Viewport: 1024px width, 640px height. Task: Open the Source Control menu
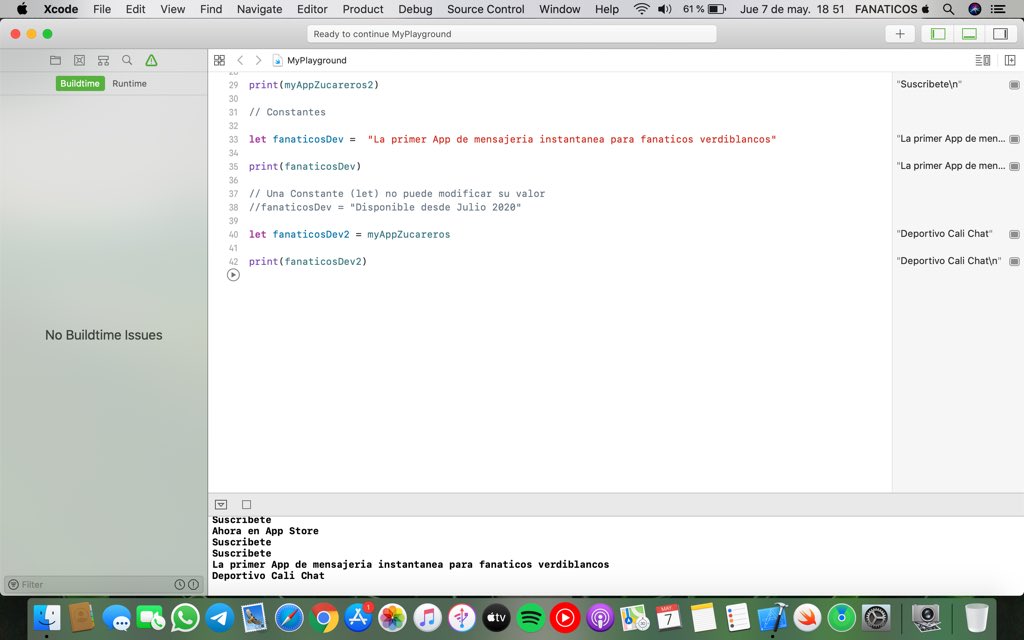[x=485, y=9]
